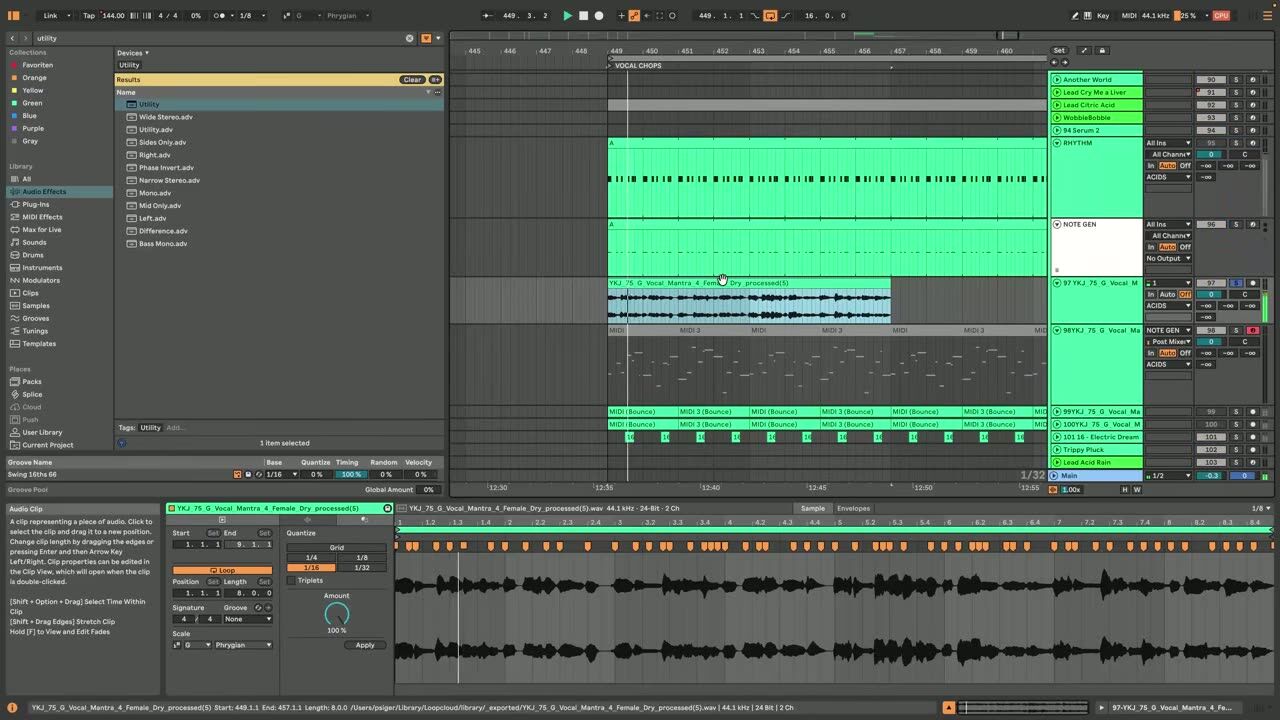Toggle the Arrangement Loop switch
Screen dimensions: 1280x720
[770, 16]
